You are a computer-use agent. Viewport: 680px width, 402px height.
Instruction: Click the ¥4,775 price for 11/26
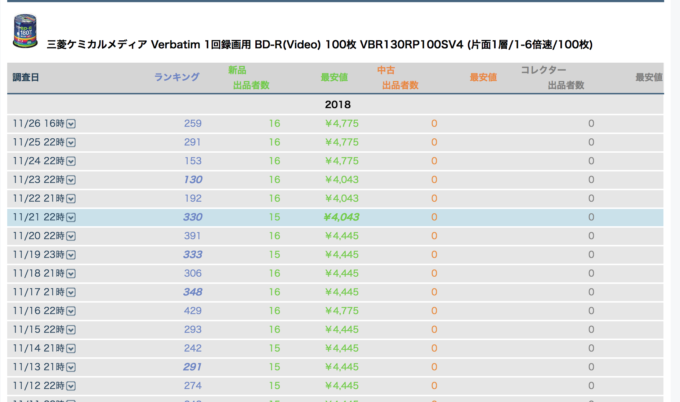341,124
